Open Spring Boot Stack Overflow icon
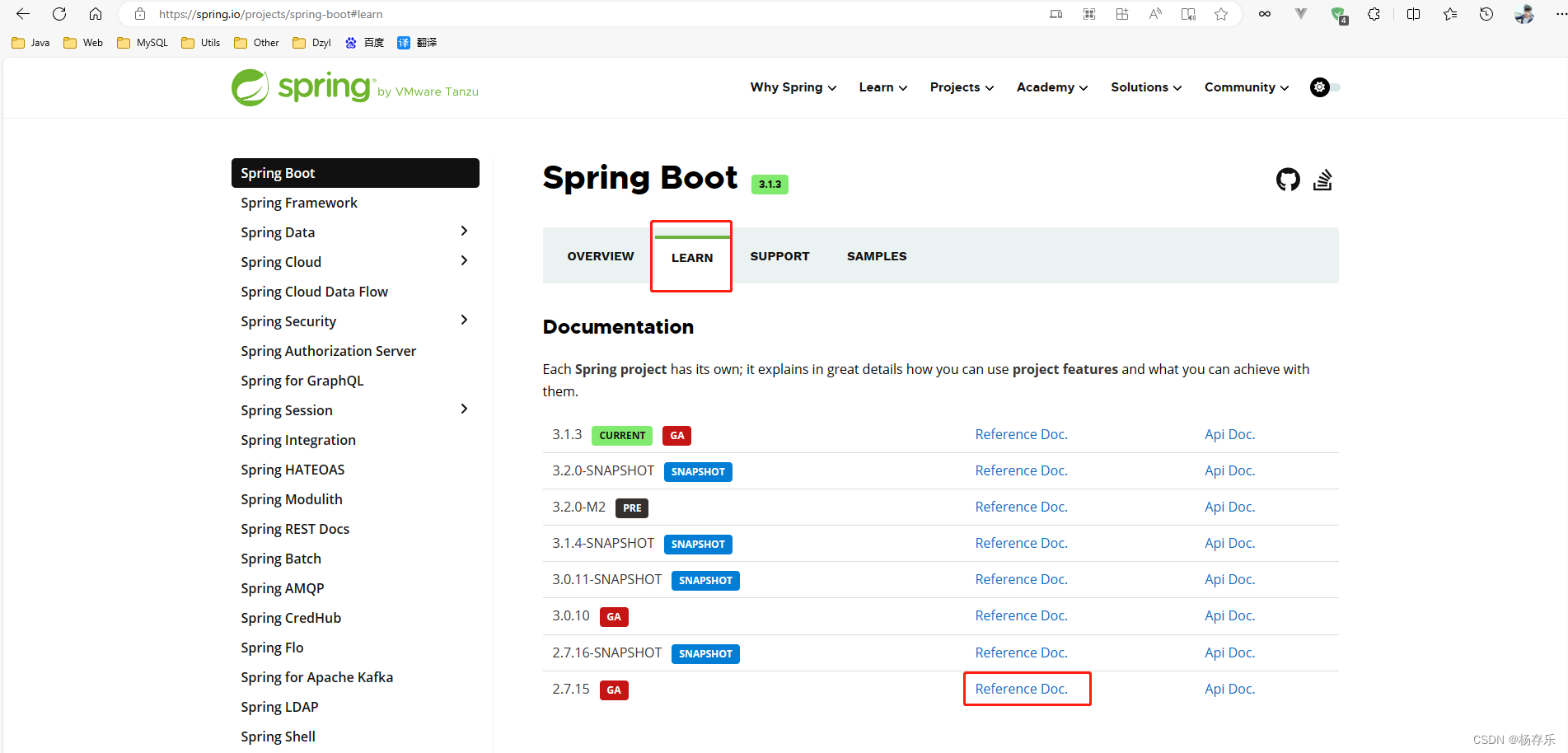 [1322, 180]
